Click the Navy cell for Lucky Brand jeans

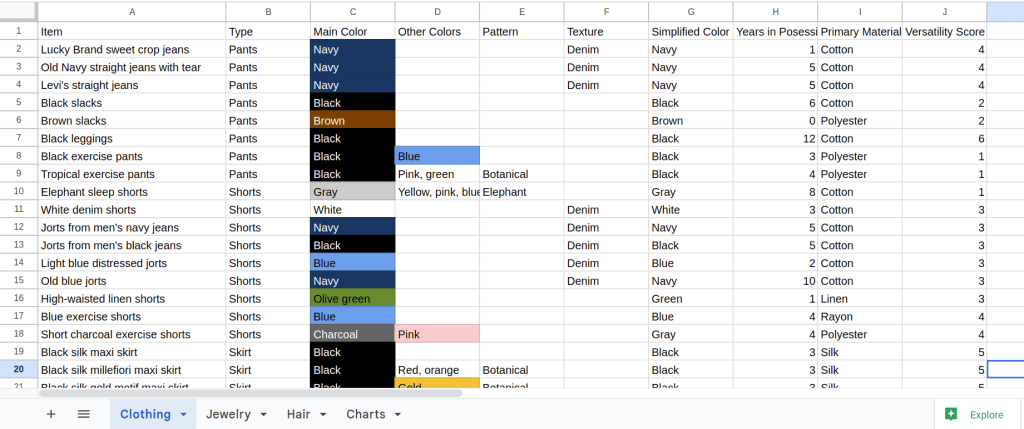pos(353,49)
